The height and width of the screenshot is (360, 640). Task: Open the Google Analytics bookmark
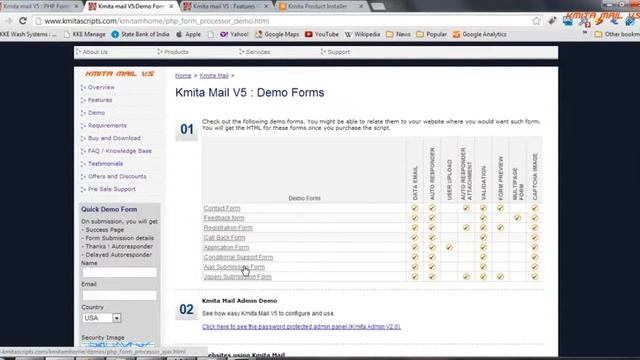(x=480, y=34)
